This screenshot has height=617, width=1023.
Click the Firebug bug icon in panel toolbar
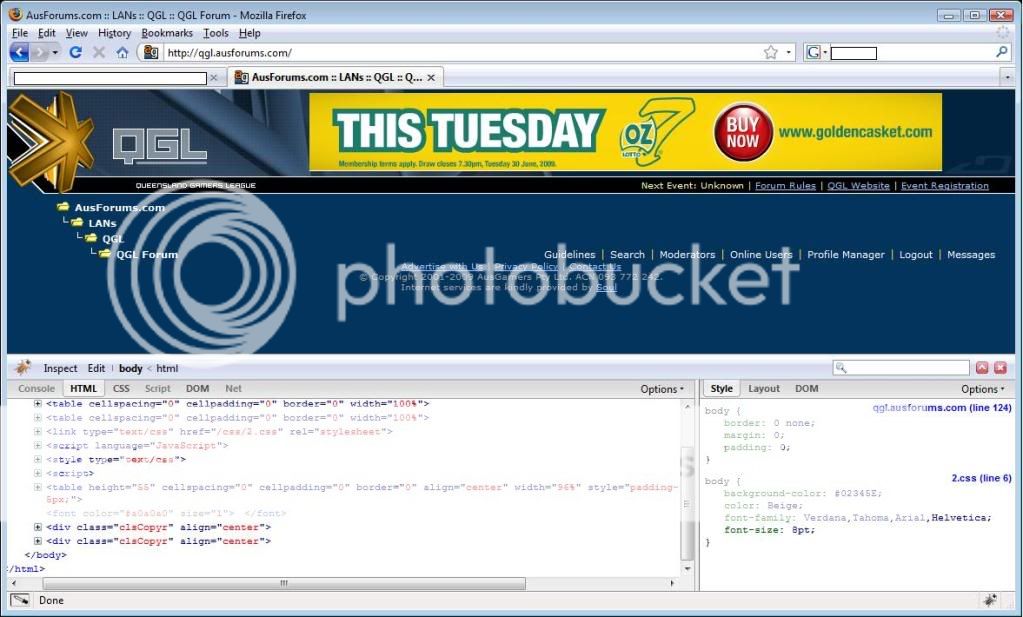click(23, 368)
